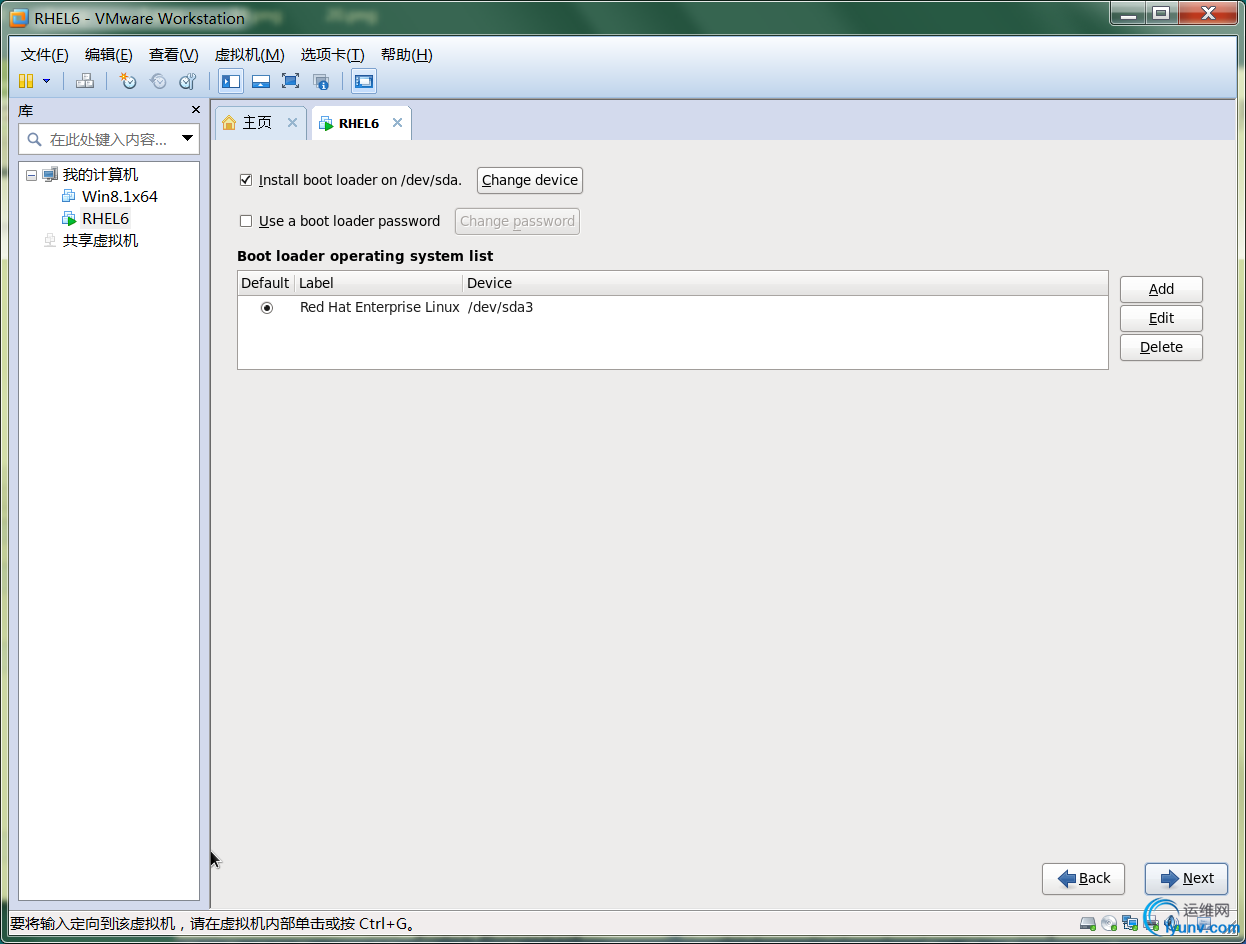Click the disabled Change password button
This screenshot has height=944, width=1246.
[x=517, y=221]
